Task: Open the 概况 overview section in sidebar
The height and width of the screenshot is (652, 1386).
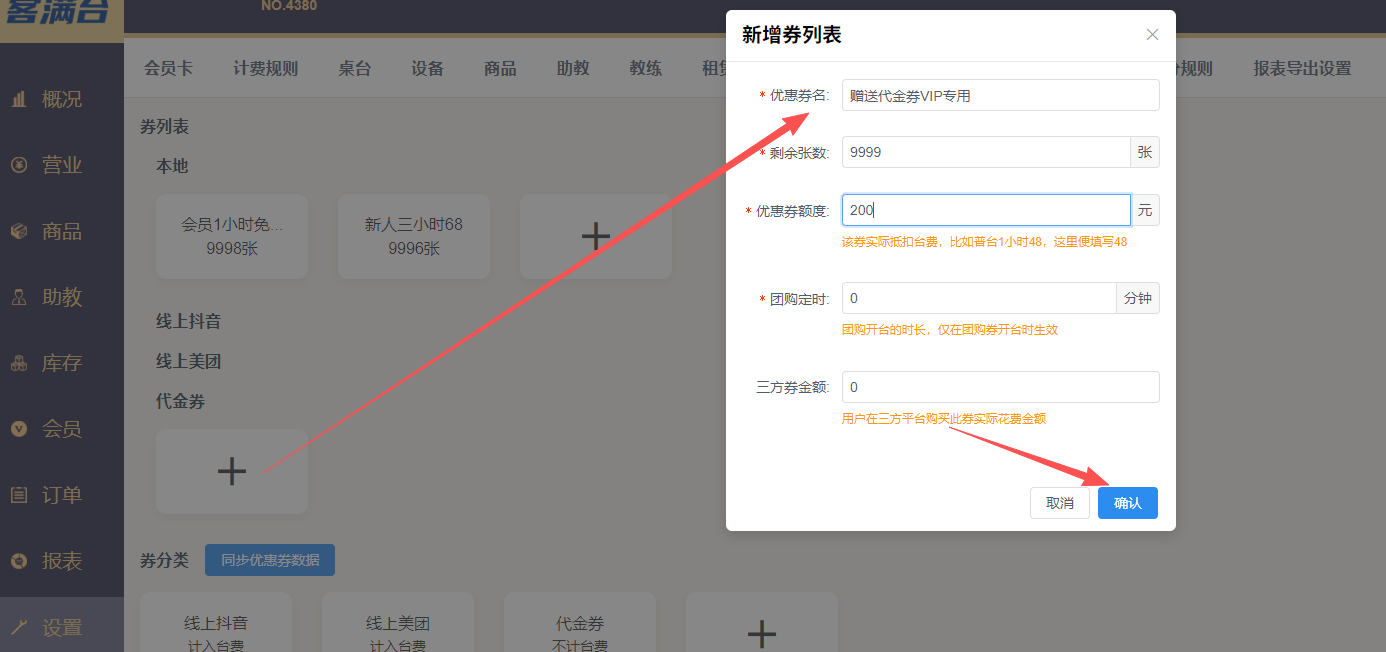Action: [62, 98]
